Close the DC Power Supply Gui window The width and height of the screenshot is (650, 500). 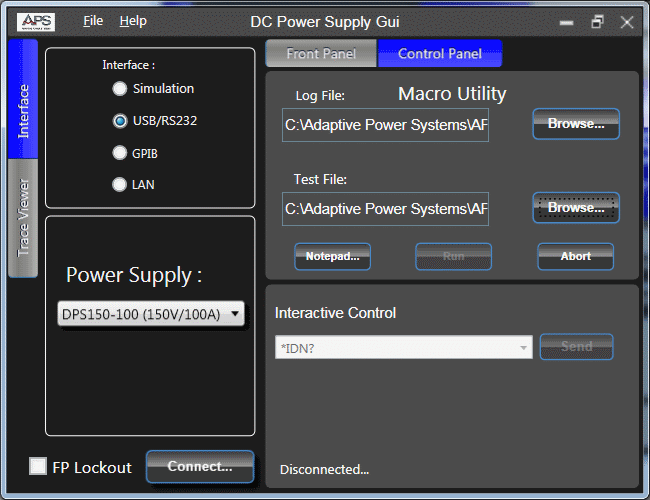[627, 21]
